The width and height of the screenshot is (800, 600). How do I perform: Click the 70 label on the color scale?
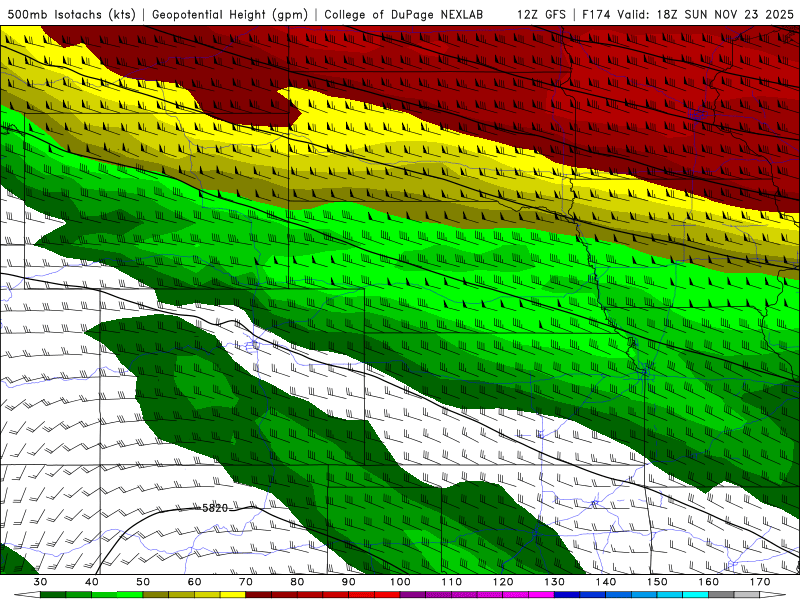[x=246, y=582]
